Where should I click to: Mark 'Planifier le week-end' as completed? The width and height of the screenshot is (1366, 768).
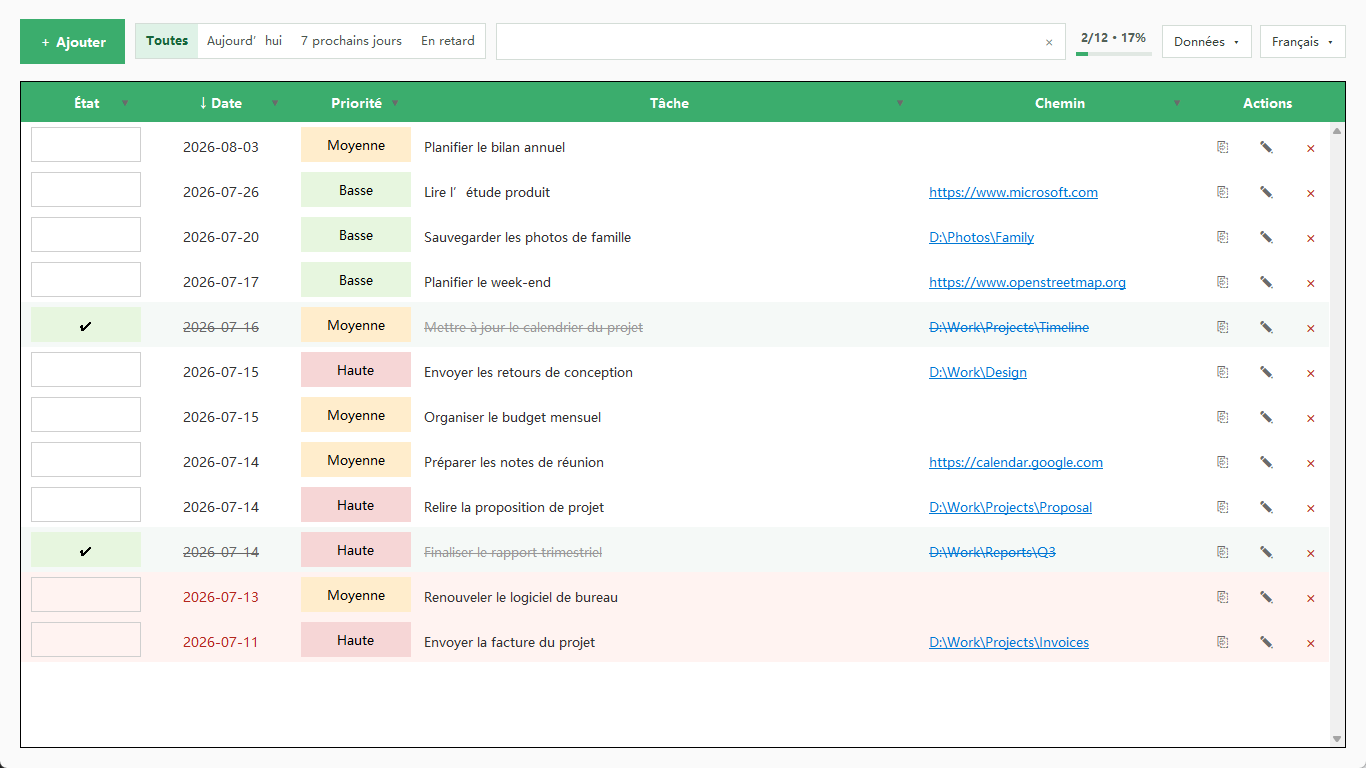(x=86, y=279)
